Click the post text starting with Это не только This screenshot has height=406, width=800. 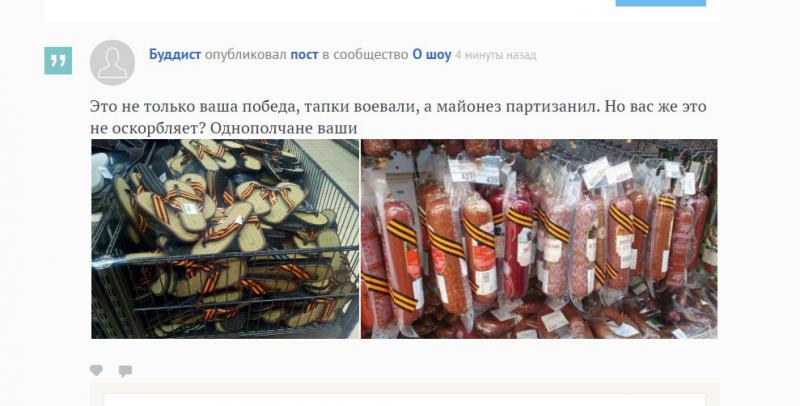(x=398, y=117)
